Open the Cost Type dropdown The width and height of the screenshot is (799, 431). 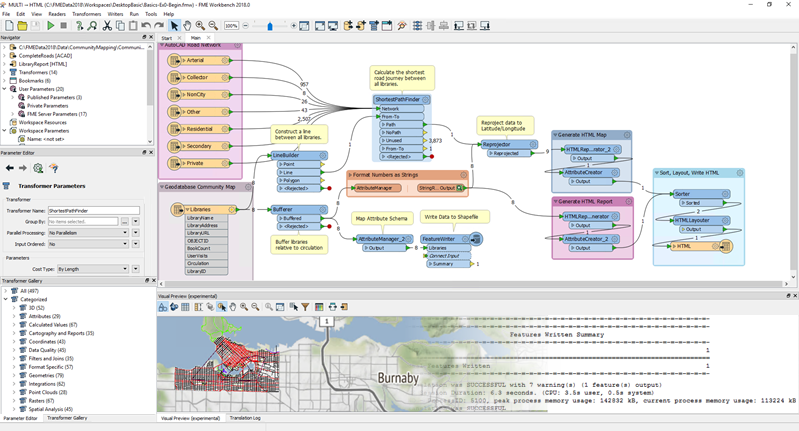coord(93,269)
